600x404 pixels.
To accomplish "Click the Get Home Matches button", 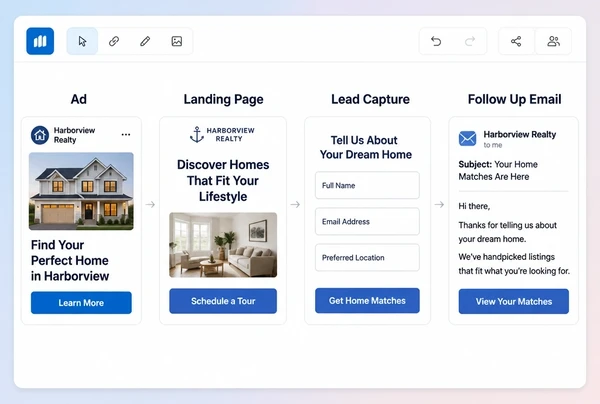I will click(367, 301).
